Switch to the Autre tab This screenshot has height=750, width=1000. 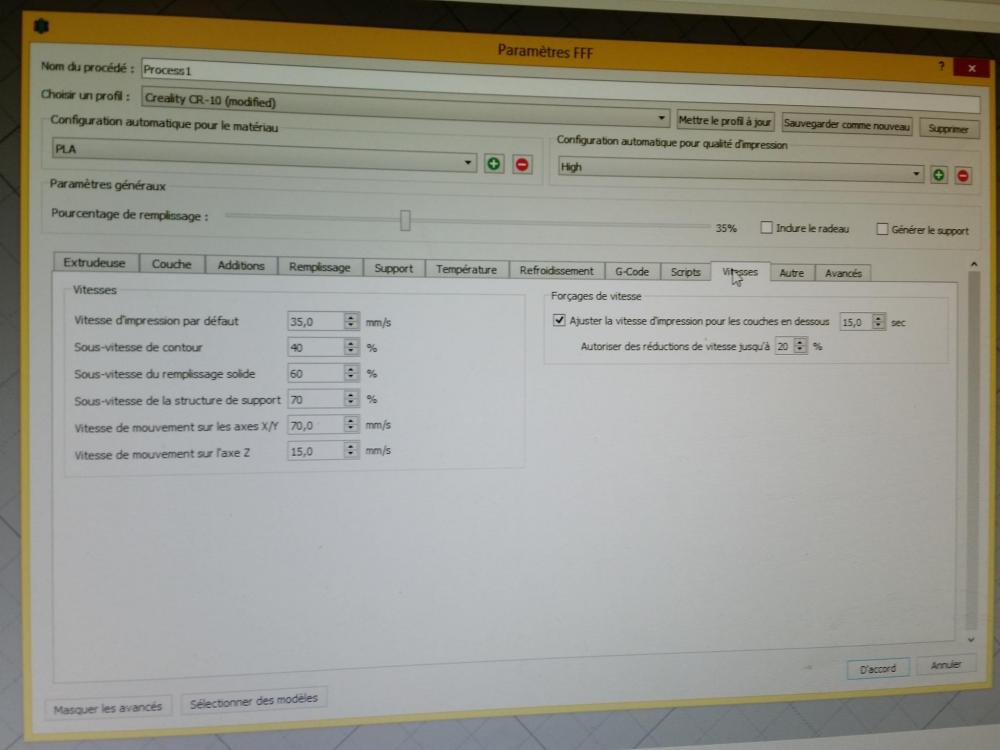(x=791, y=272)
